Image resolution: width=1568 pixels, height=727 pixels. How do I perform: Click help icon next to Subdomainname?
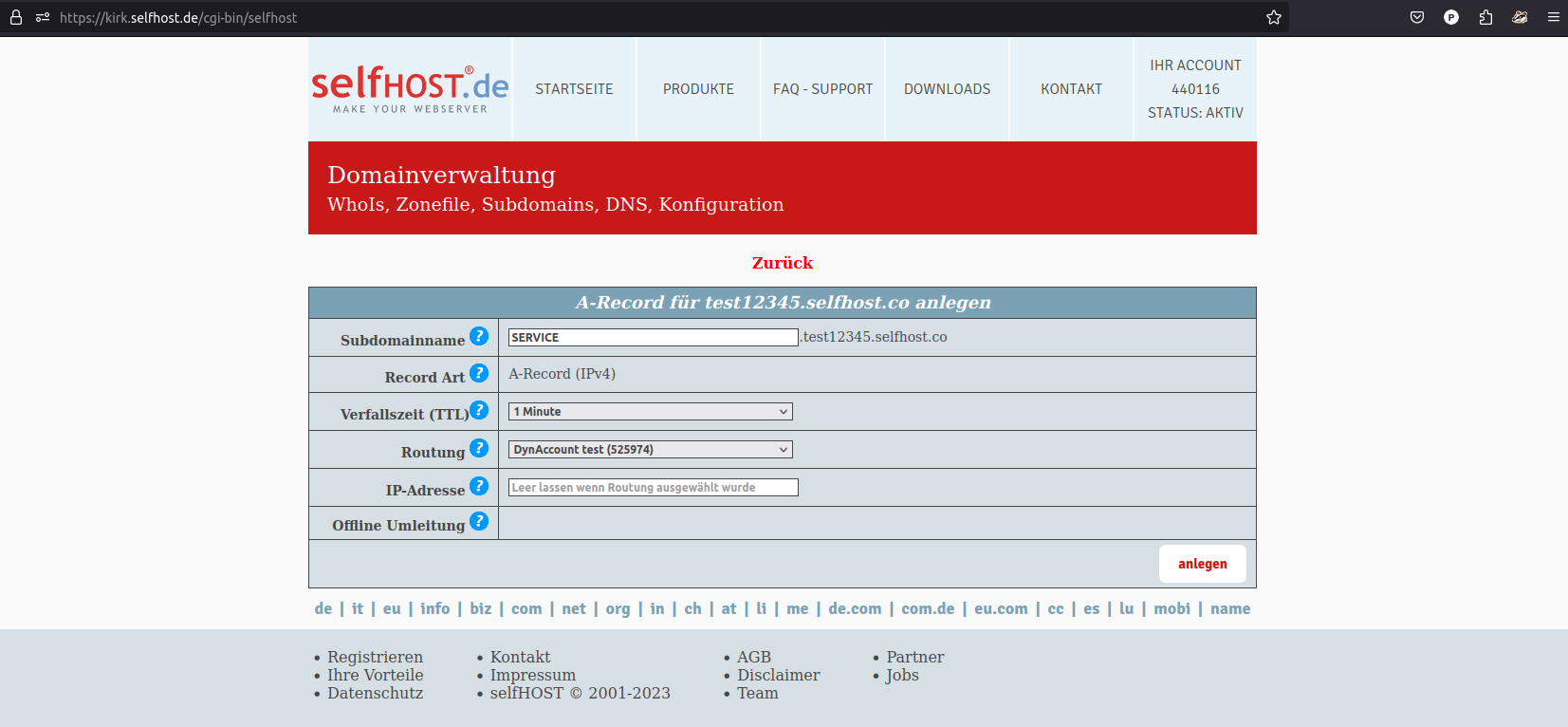tap(479, 336)
